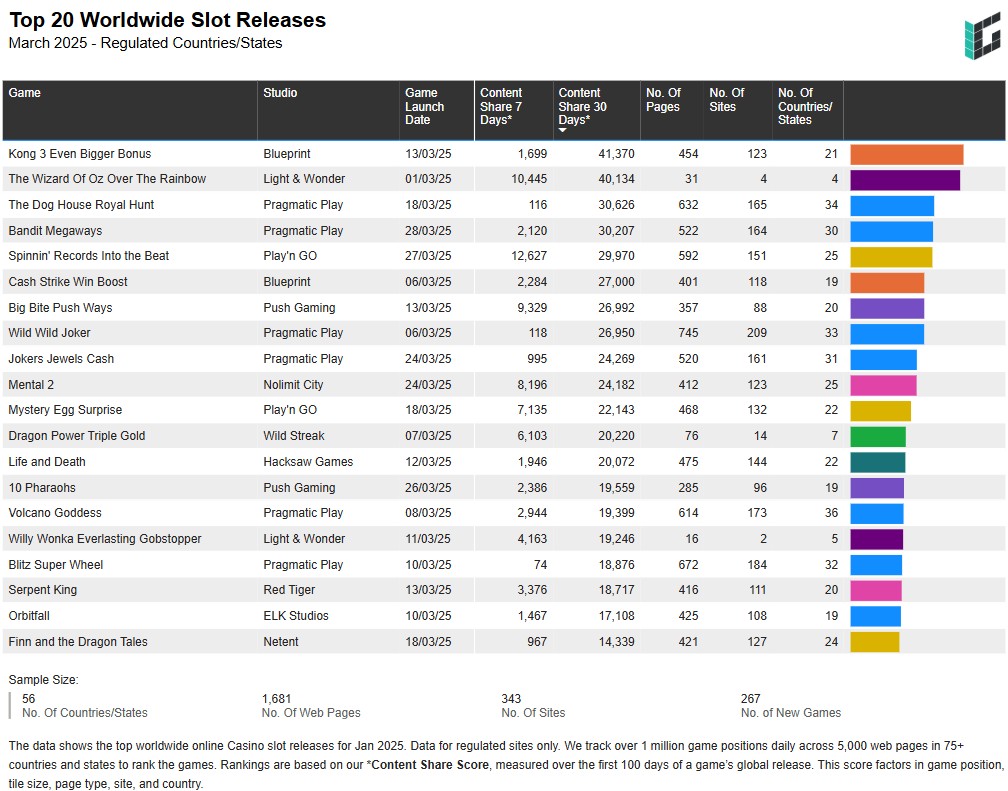Sort by the Studio column header
1008x791 pixels.
[x=280, y=93]
